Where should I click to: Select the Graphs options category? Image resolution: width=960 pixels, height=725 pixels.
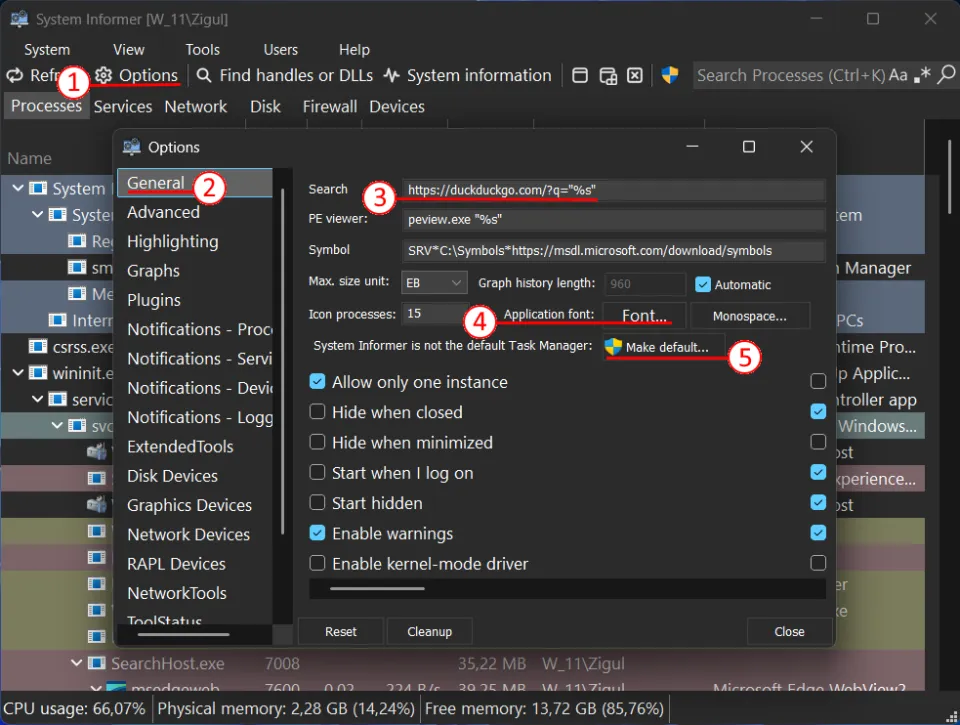coord(195,271)
